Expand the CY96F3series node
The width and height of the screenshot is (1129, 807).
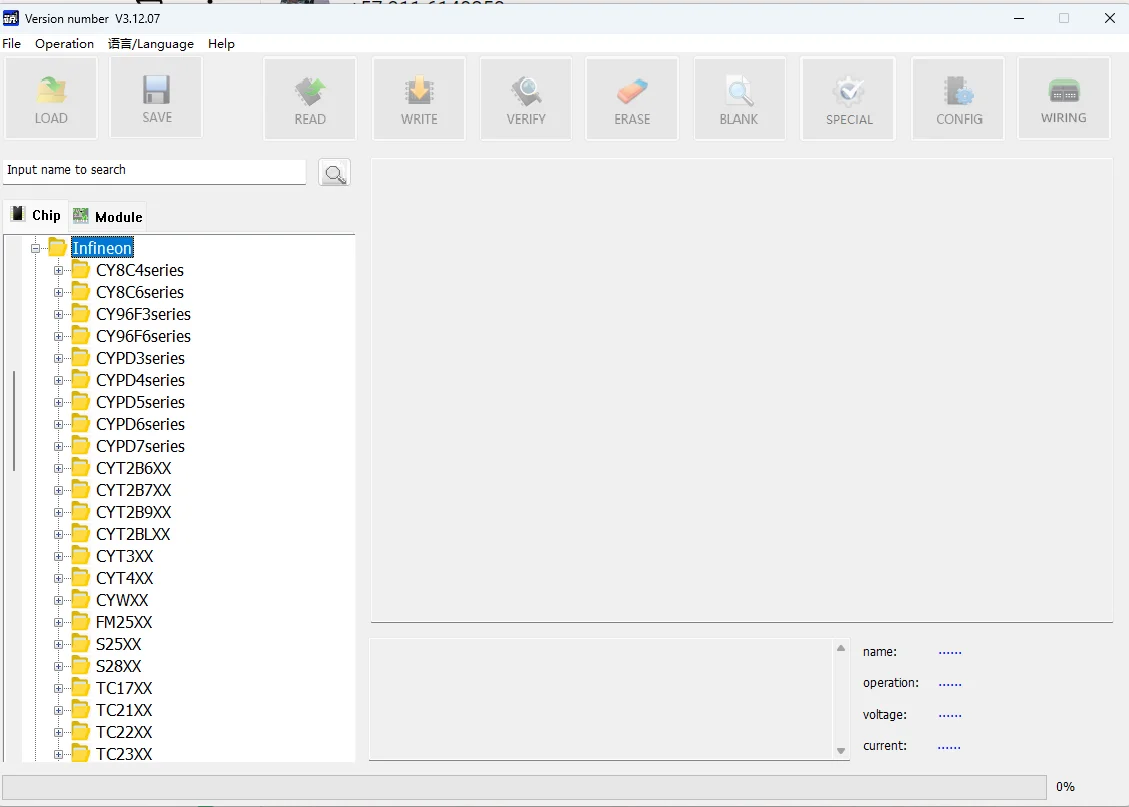[58, 315]
